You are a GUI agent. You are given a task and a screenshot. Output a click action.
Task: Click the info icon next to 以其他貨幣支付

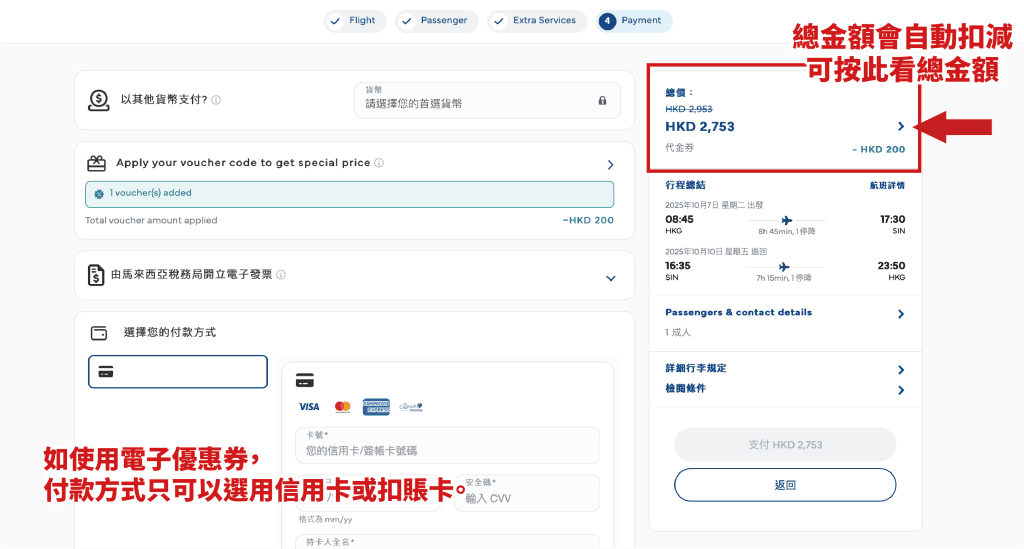click(x=216, y=100)
